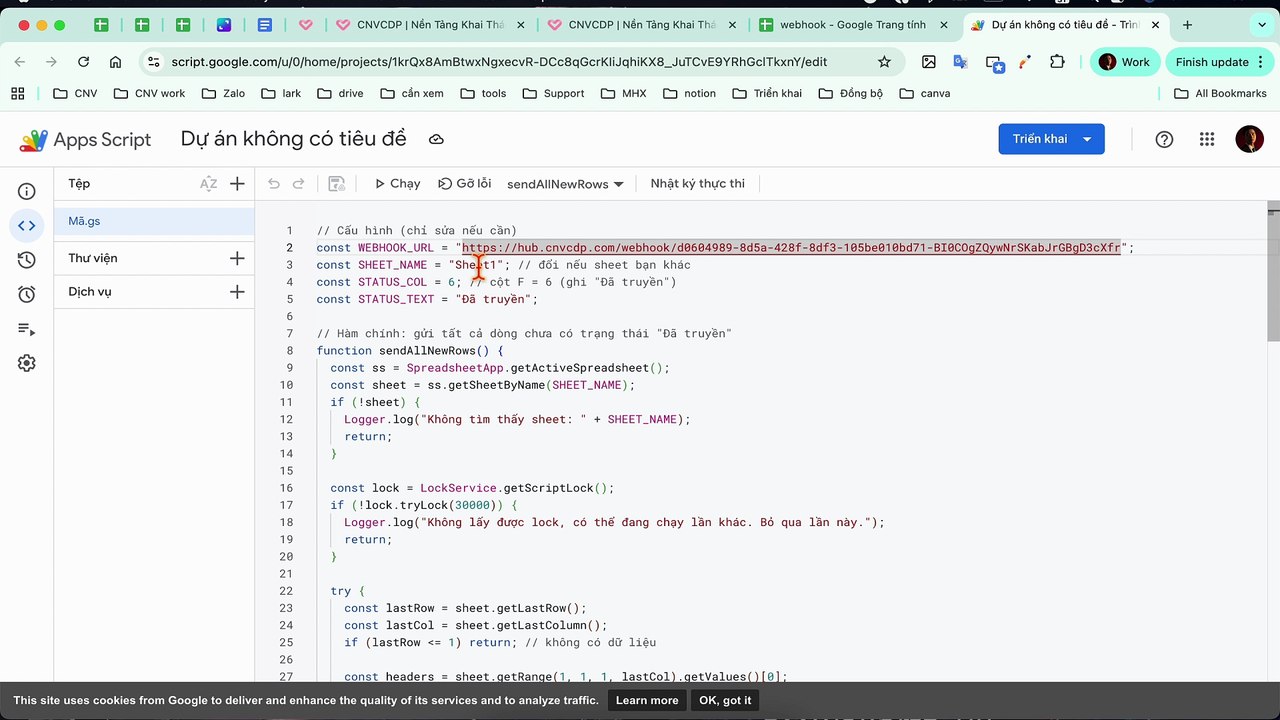
Task: Click line number 8 in the gutter
Action: (290, 351)
